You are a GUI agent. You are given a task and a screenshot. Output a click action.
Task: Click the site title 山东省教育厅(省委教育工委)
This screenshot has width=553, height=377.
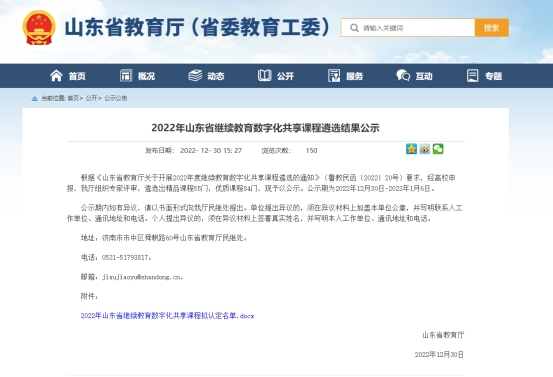click(198, 28)
